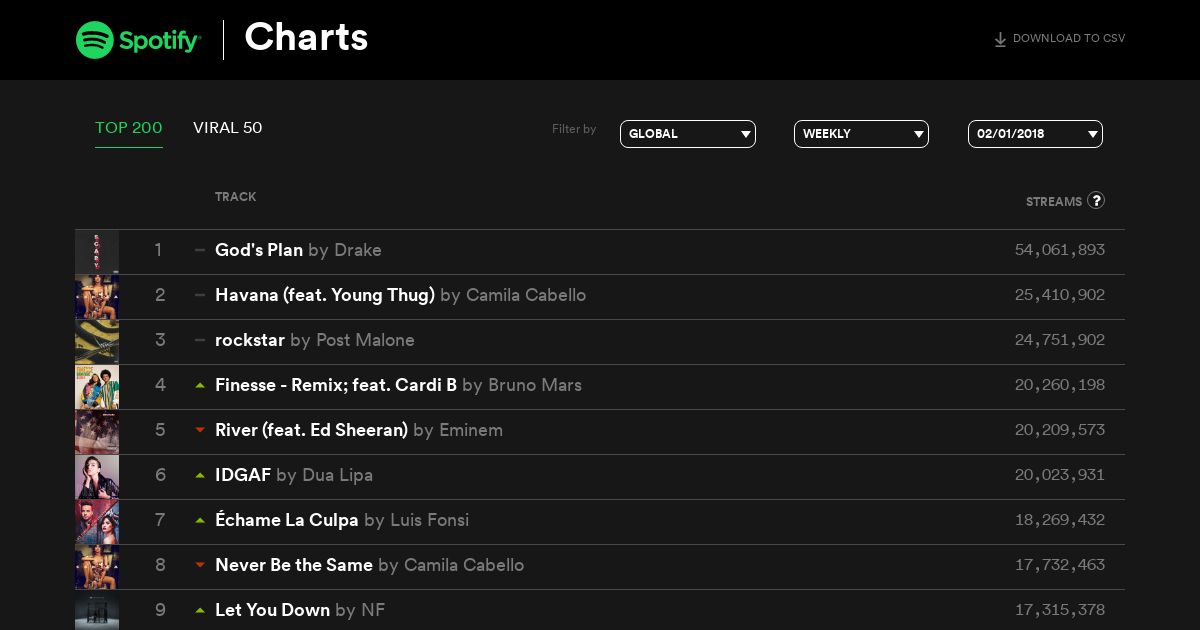The height and width of the screenshot is (630, 1200).
Task: Click the green up arrow beside IDGAF
Action: click(200, 475)
